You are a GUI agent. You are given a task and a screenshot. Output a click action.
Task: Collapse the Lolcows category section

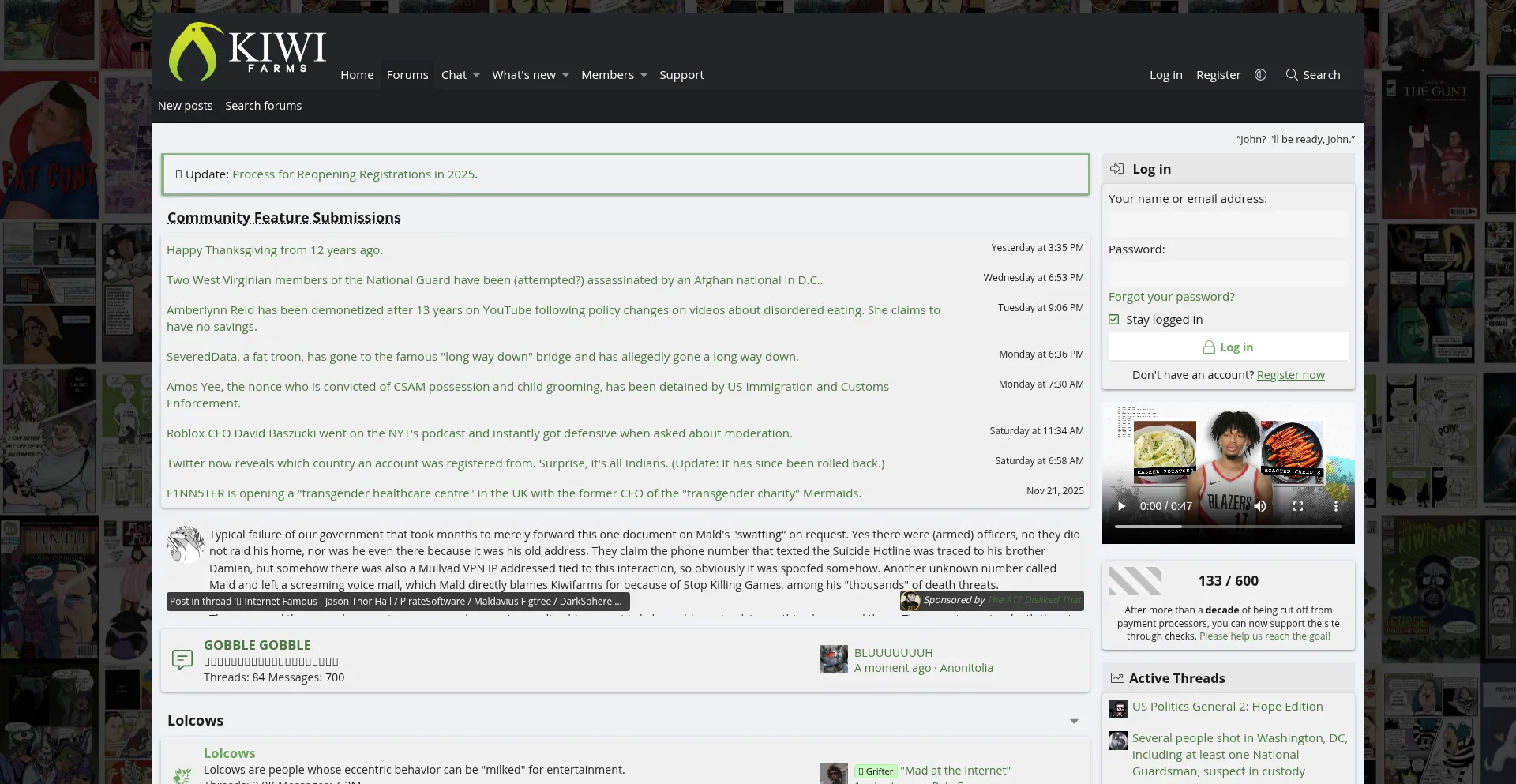(x=1074, y=722)
